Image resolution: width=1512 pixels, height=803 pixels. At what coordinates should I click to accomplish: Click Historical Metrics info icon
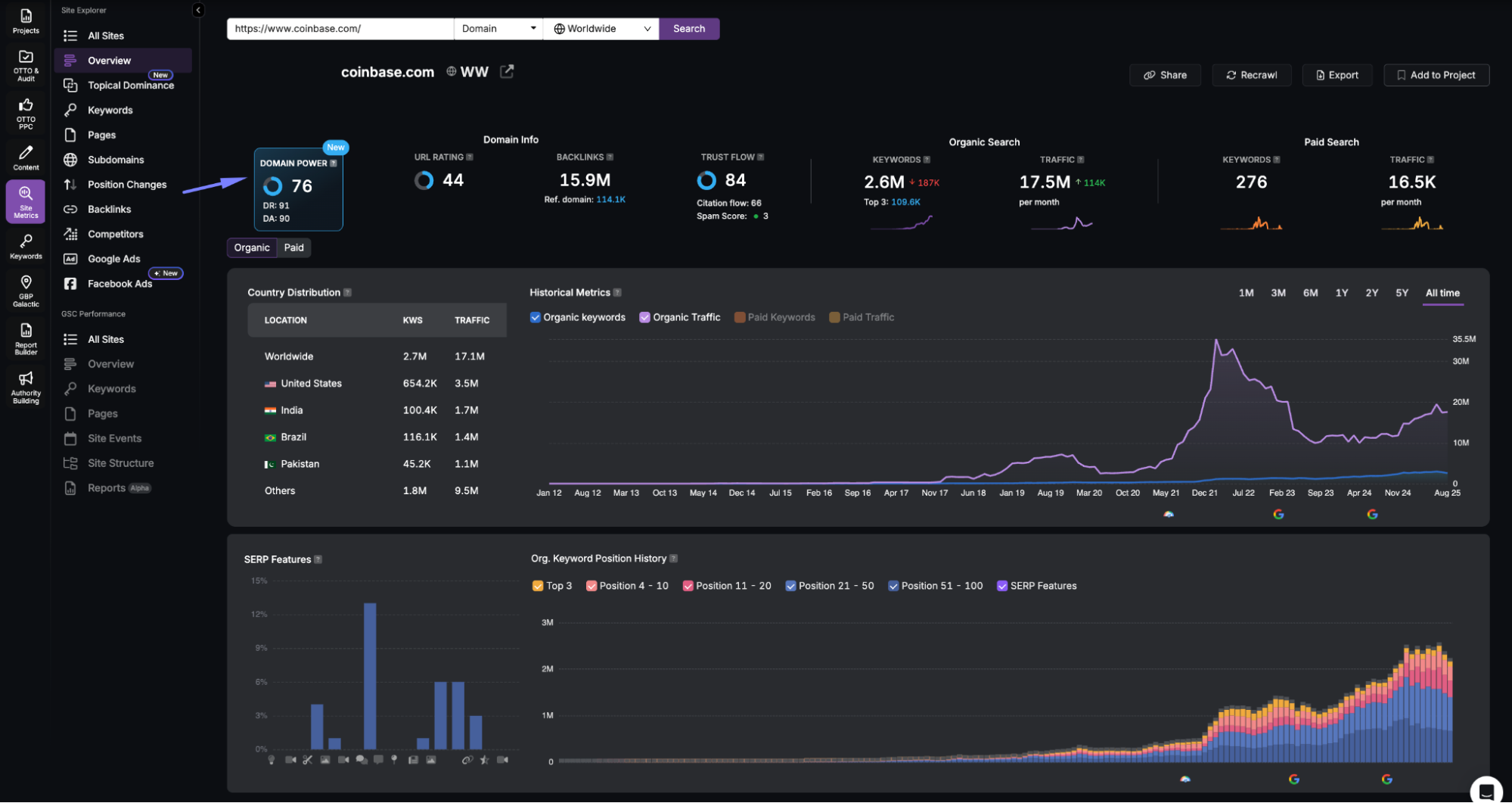click(x=617, y=292)
